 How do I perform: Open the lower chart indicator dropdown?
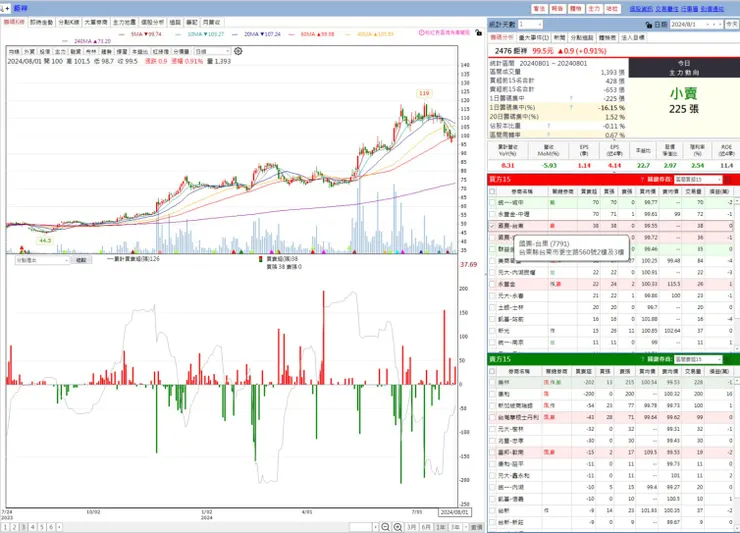click(x=42, y=260)
